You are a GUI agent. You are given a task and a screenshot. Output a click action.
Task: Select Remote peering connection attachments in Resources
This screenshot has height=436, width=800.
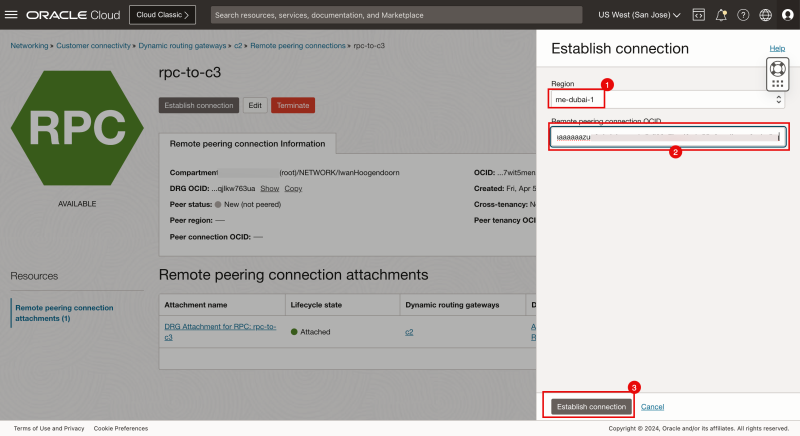click(x=65, y=312)
